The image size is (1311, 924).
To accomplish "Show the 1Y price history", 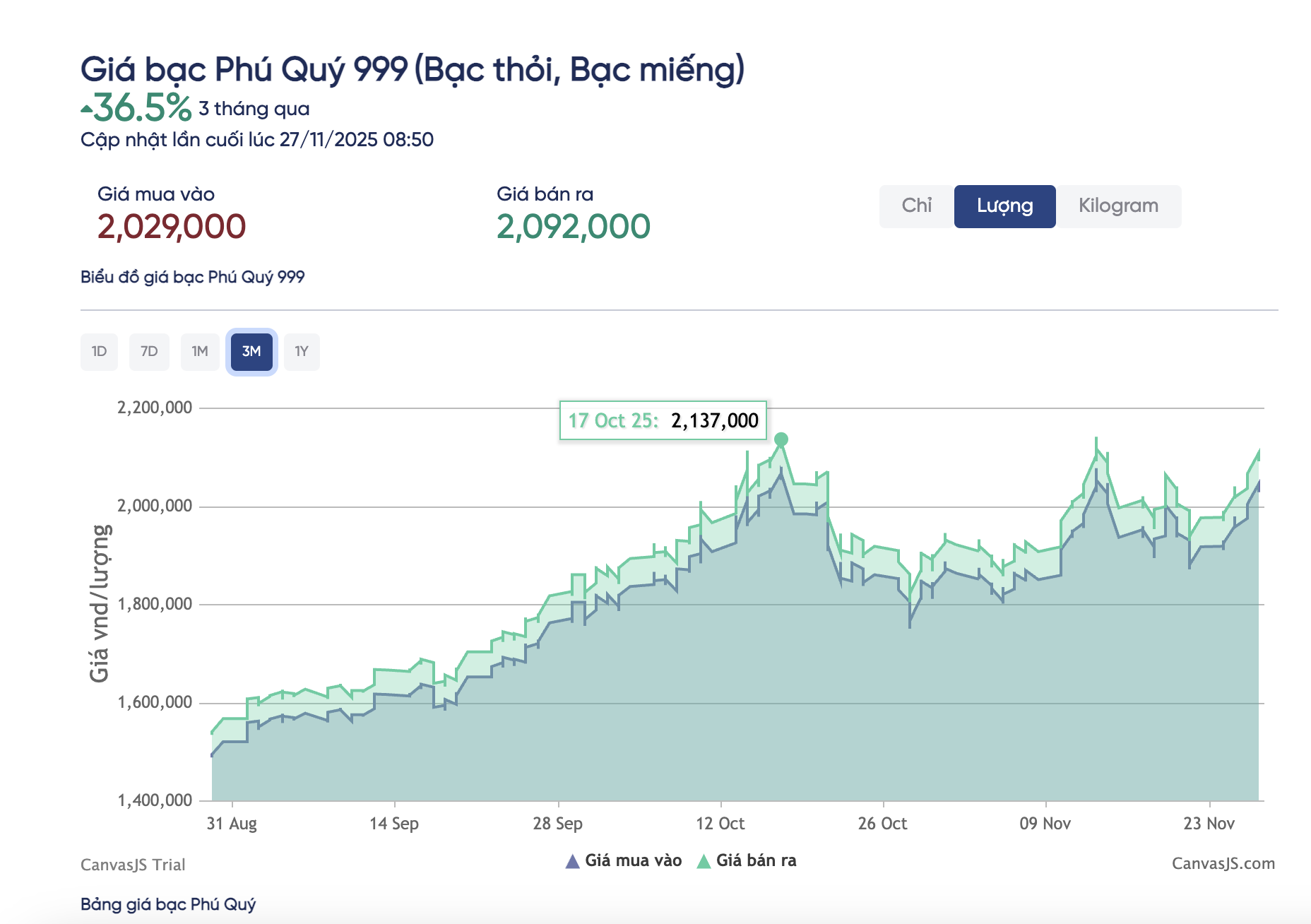I will 302,352.
